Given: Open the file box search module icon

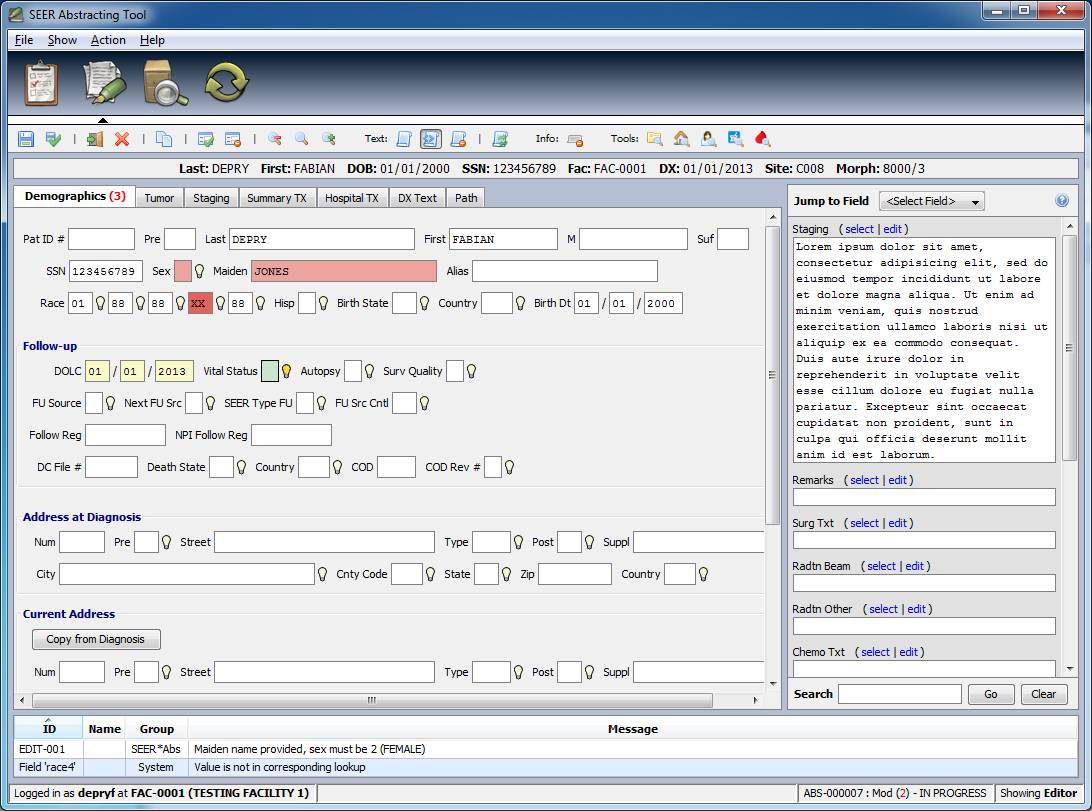Looking at the screenshot, I should tap(165, 84).
